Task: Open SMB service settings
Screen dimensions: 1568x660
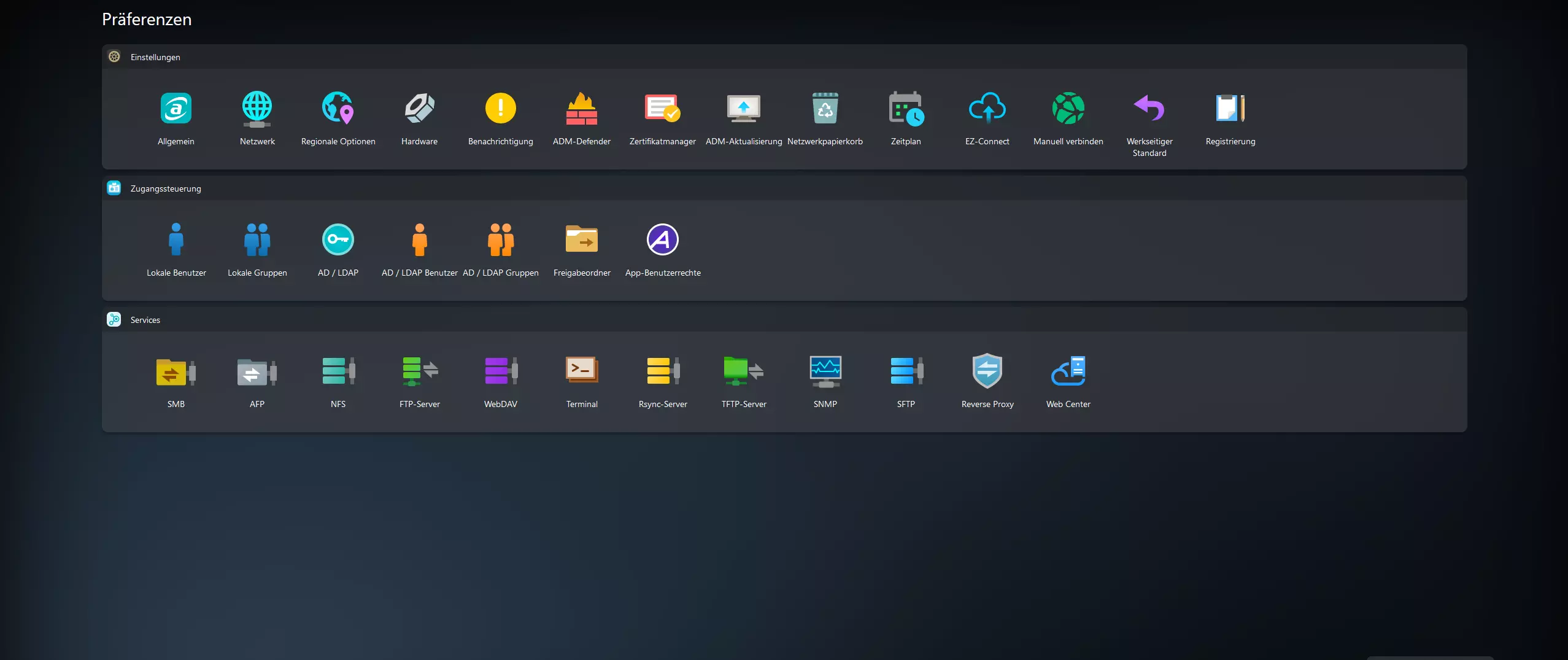Action: tap(176, 371)
